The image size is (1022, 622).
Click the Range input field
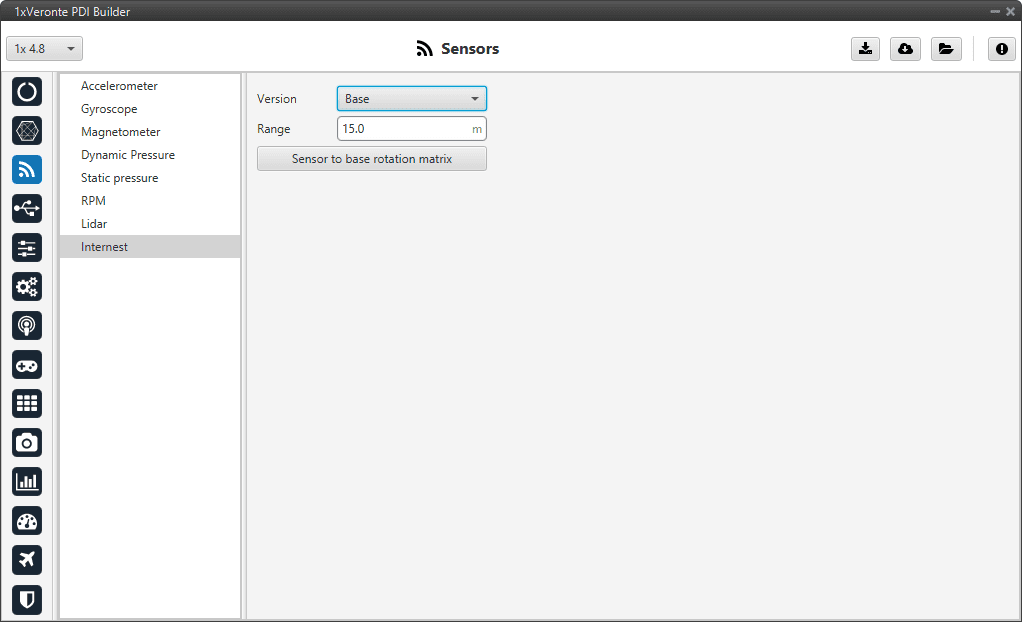point(404,129)
